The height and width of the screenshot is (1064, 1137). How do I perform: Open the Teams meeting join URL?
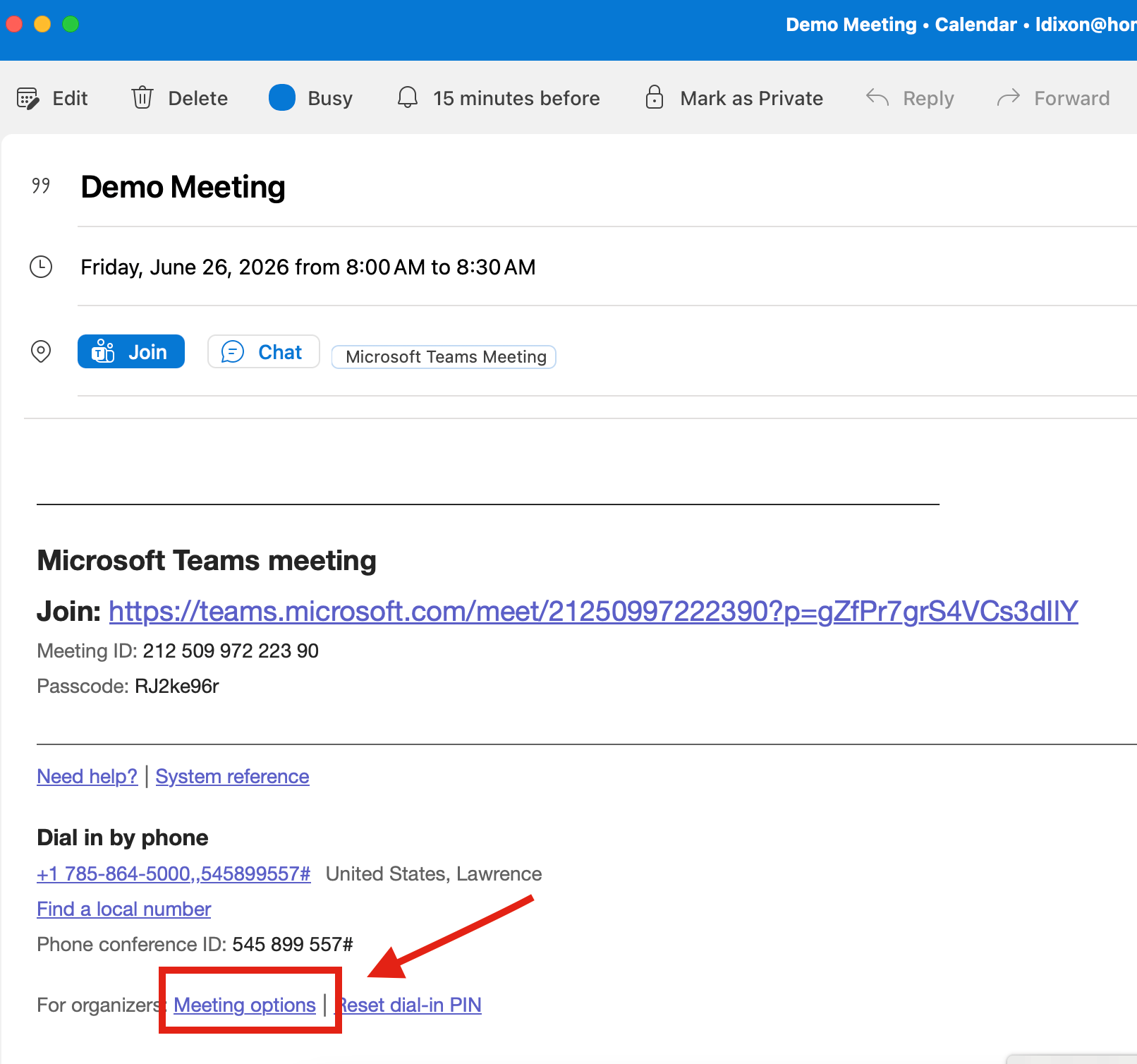click(592, 611)
